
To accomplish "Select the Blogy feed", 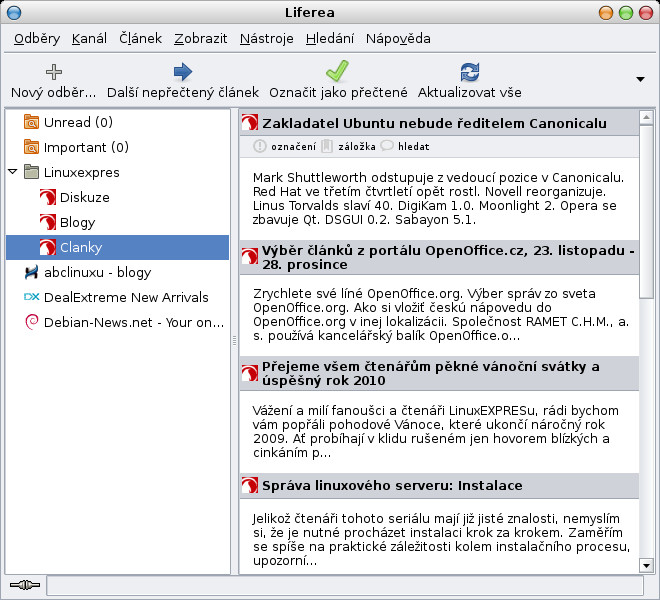I will point(117,222).
